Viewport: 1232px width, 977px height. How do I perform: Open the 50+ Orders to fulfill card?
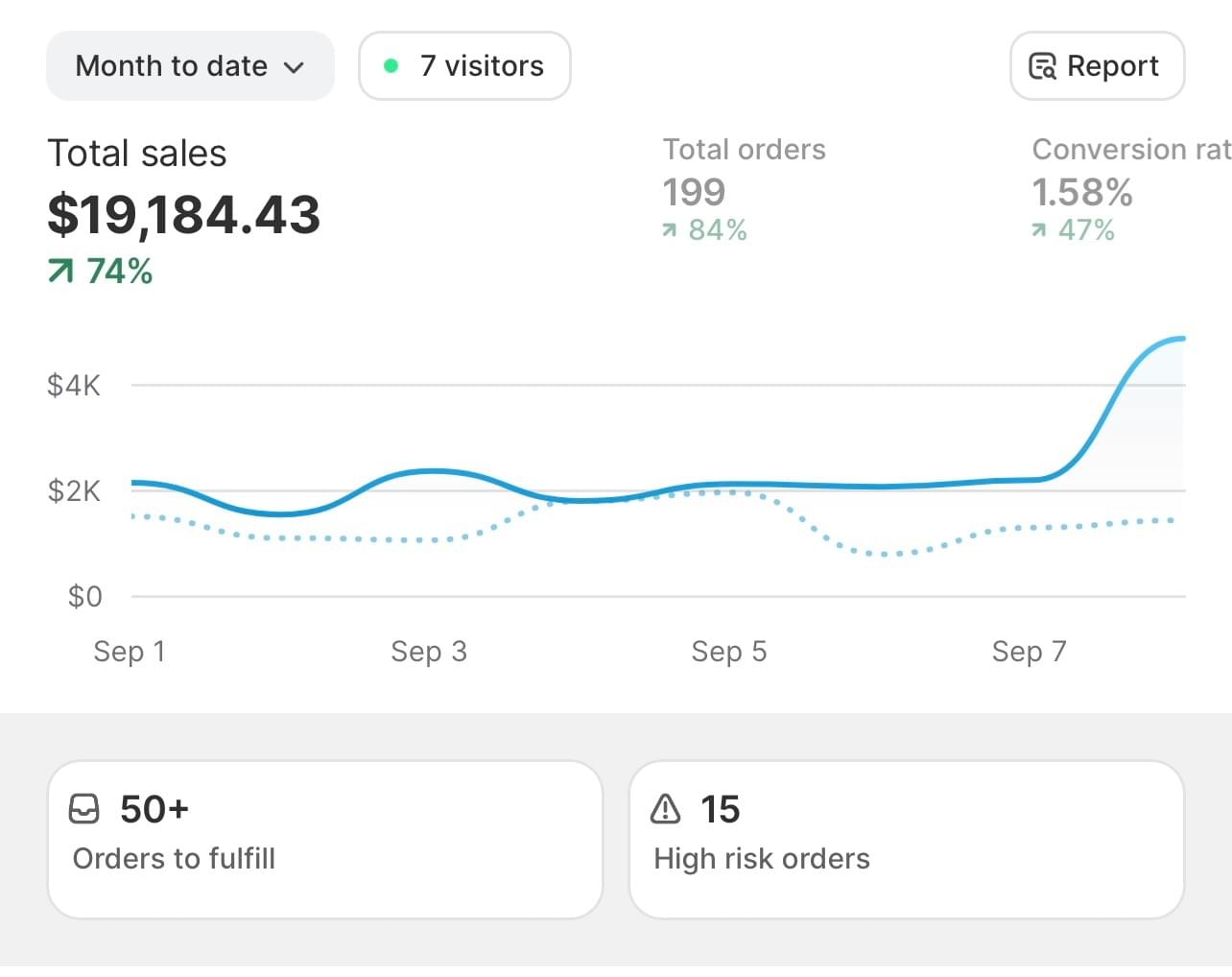pos(324,839)
